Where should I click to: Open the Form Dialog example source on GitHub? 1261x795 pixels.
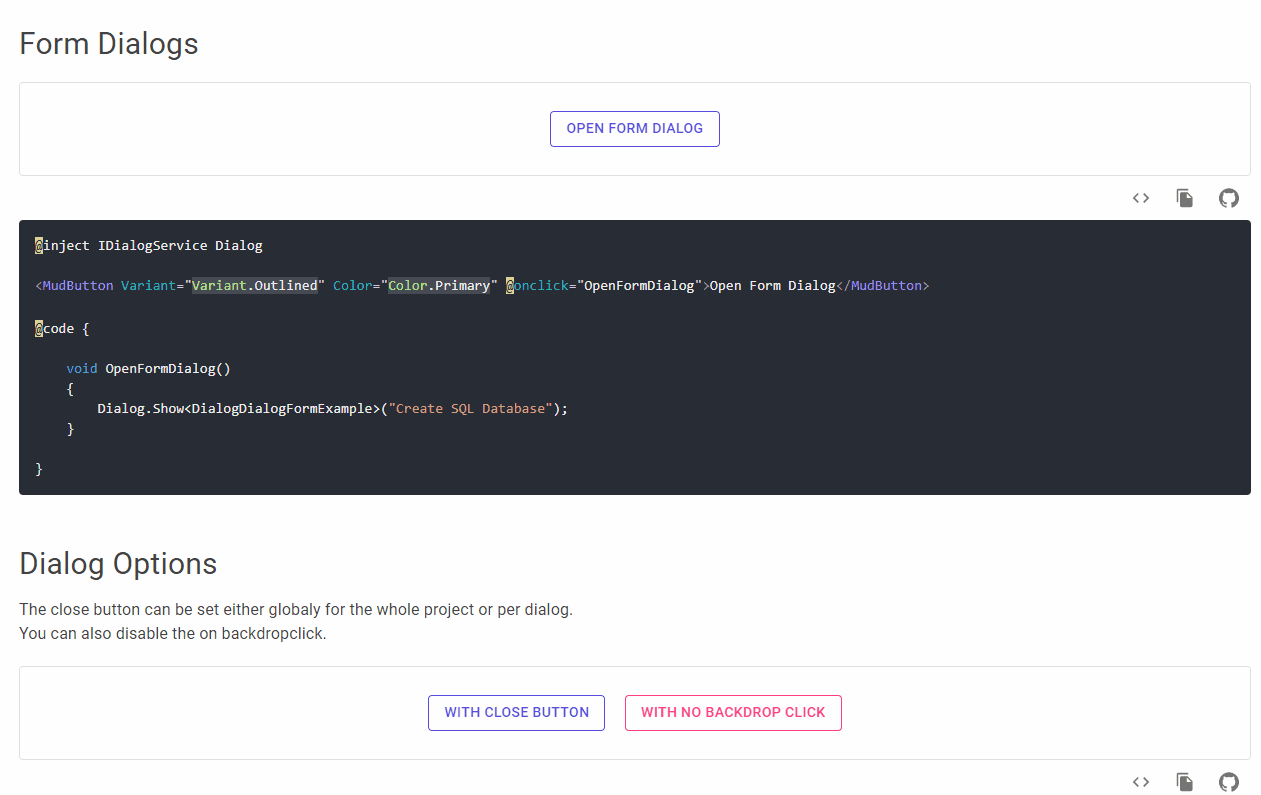[x=1228, y=198]
